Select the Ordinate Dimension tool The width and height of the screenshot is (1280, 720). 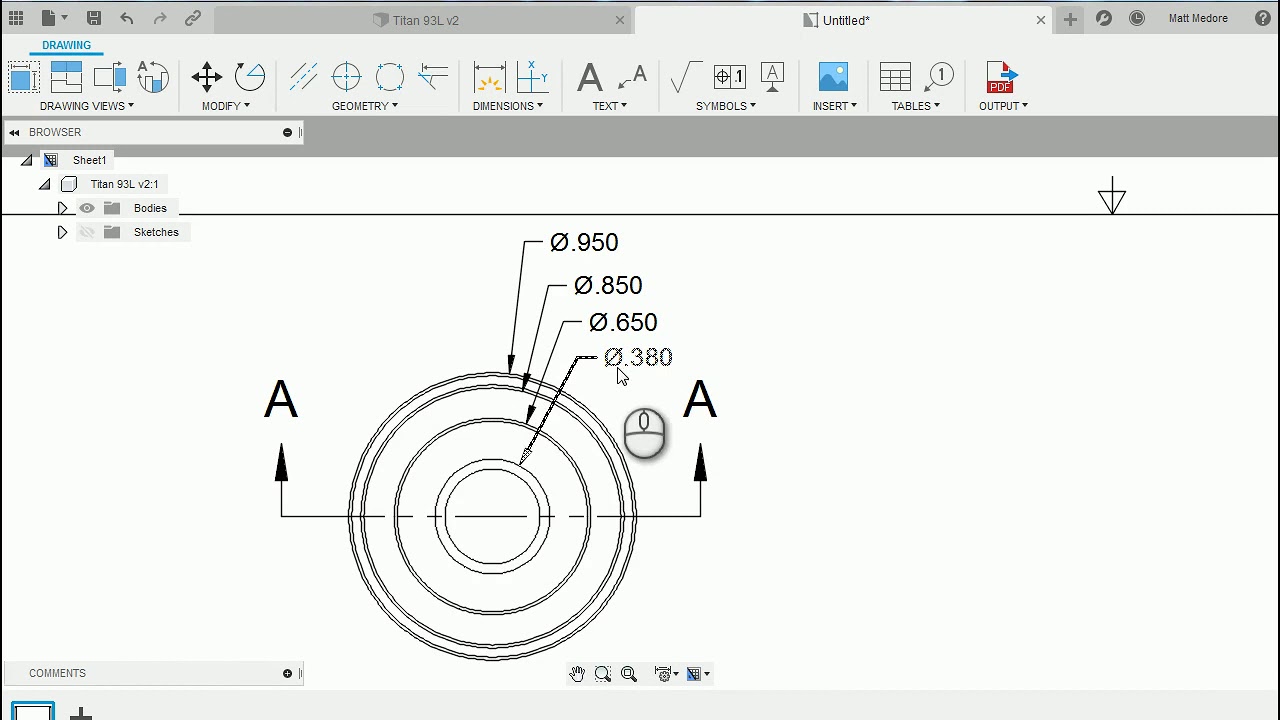pyautogui.click(x=532, y=77)
